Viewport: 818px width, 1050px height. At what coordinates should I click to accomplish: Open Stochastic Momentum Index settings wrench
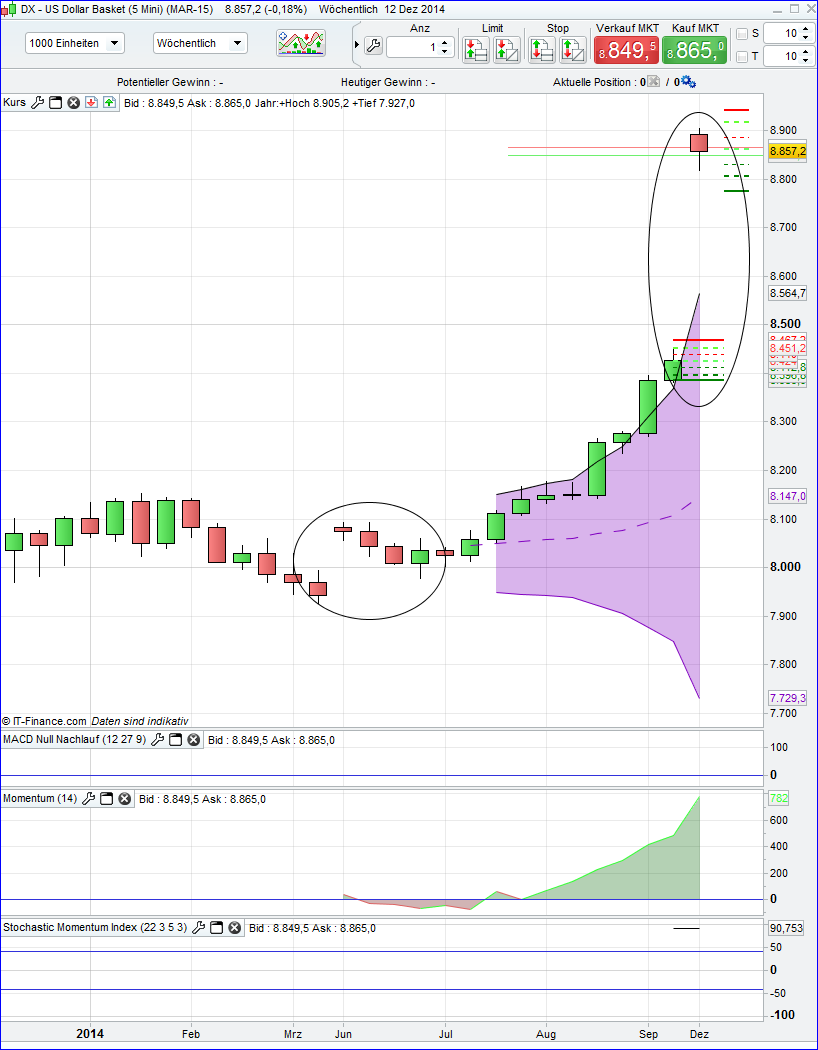(198, 927)
